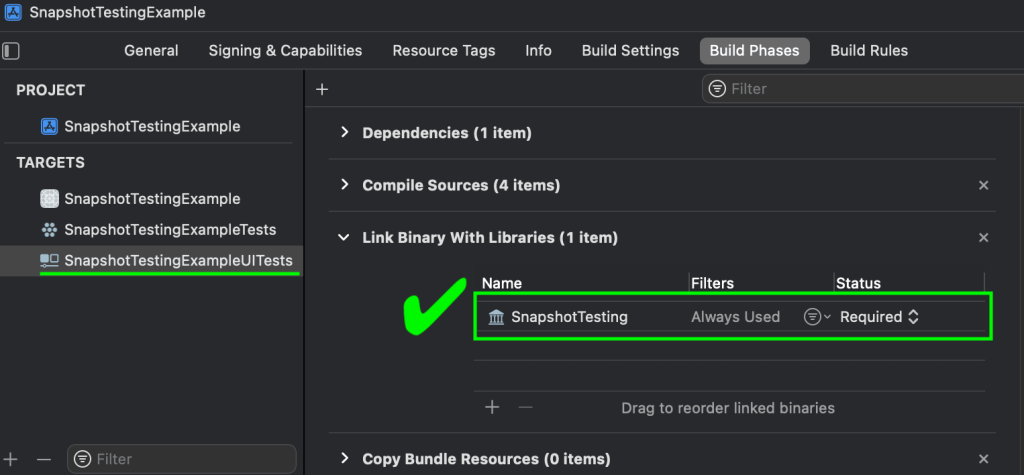This screenshot has height=475, width=1024.
Task: Delete the Link Binary With Libraries phase
Action: [x=984, y=238]
